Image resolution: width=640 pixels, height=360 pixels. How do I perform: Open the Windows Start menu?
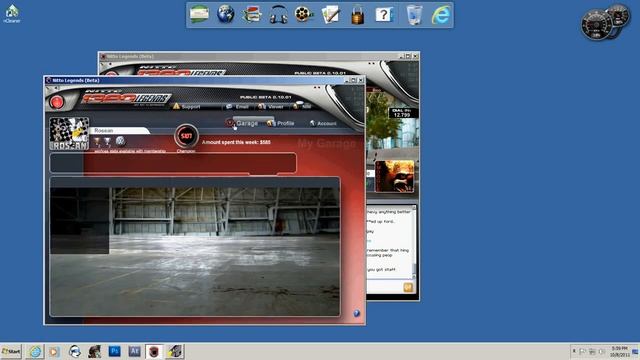coord(11,351)
